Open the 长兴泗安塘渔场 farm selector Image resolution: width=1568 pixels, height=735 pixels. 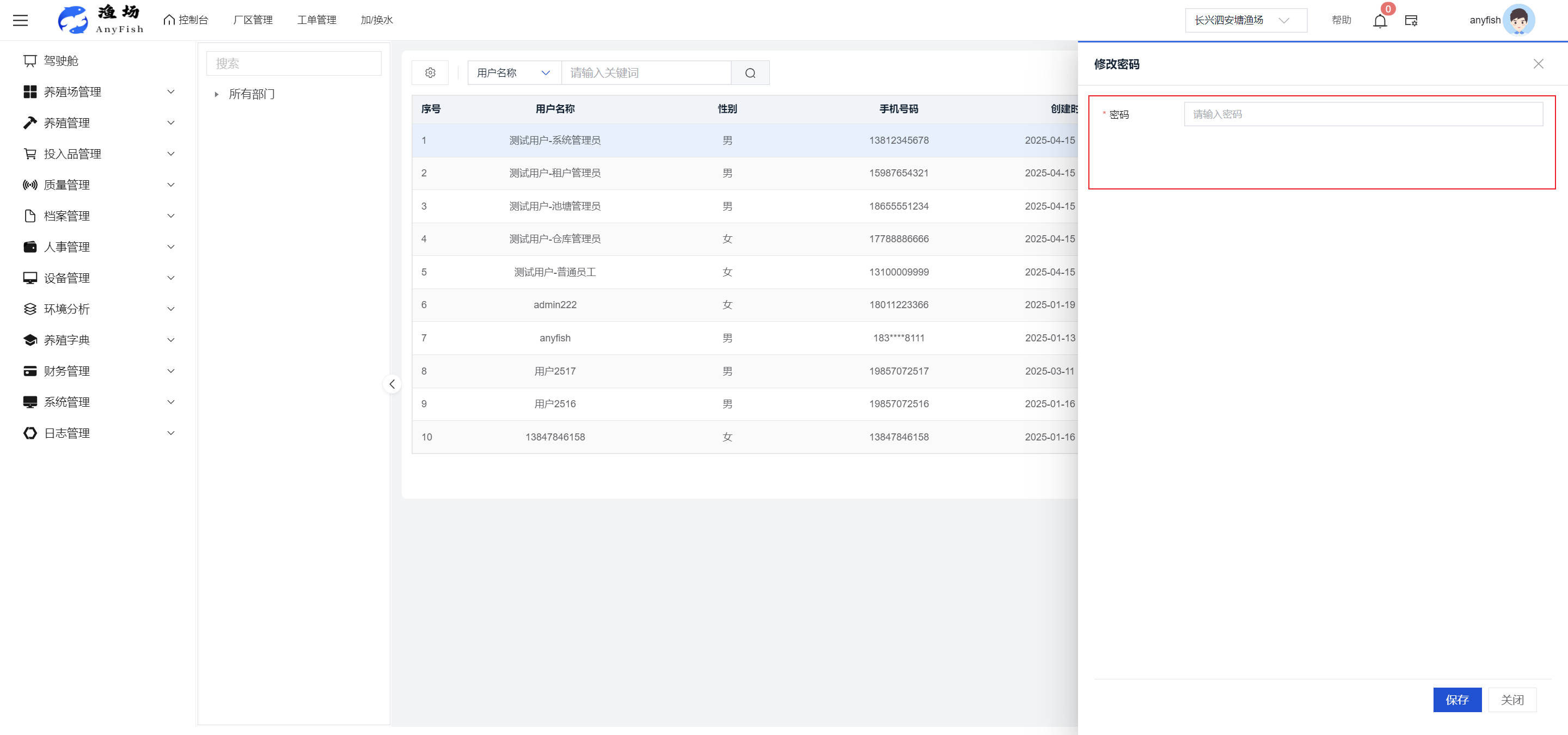[x=1245, y=20]
